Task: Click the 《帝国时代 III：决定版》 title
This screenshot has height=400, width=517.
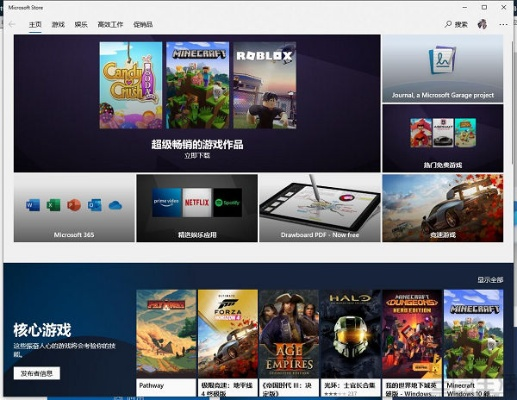Action: (x=287, y=389)
